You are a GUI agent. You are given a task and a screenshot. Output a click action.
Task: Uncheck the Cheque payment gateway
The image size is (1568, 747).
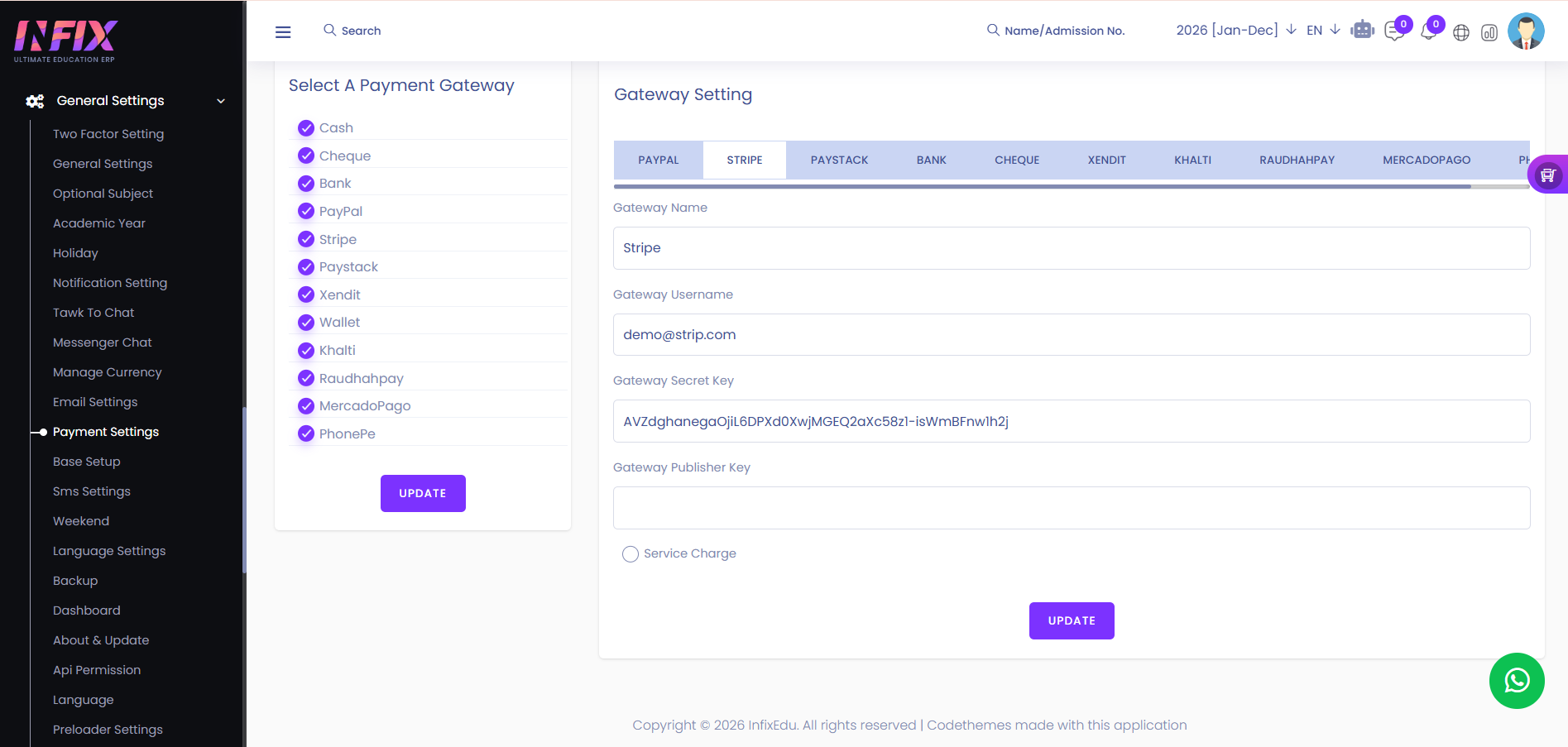point(306,156)
